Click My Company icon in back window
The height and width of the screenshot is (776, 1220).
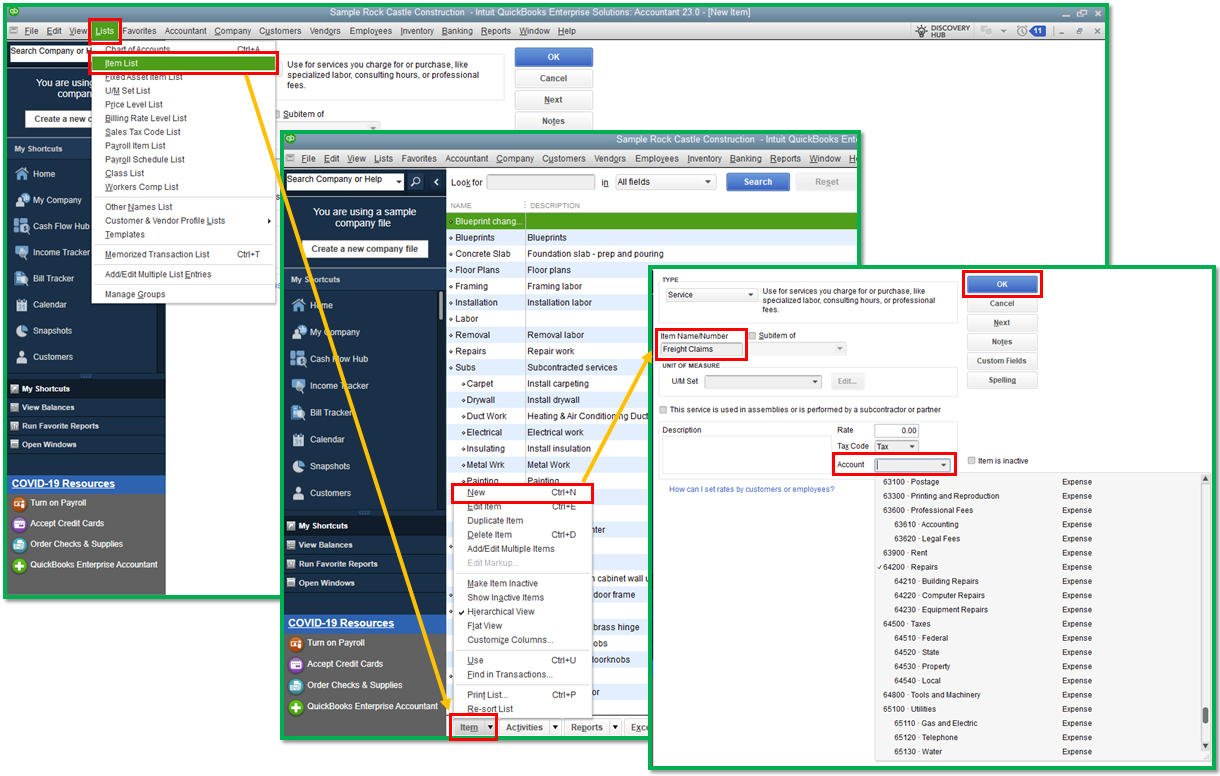tap(22, 200)
